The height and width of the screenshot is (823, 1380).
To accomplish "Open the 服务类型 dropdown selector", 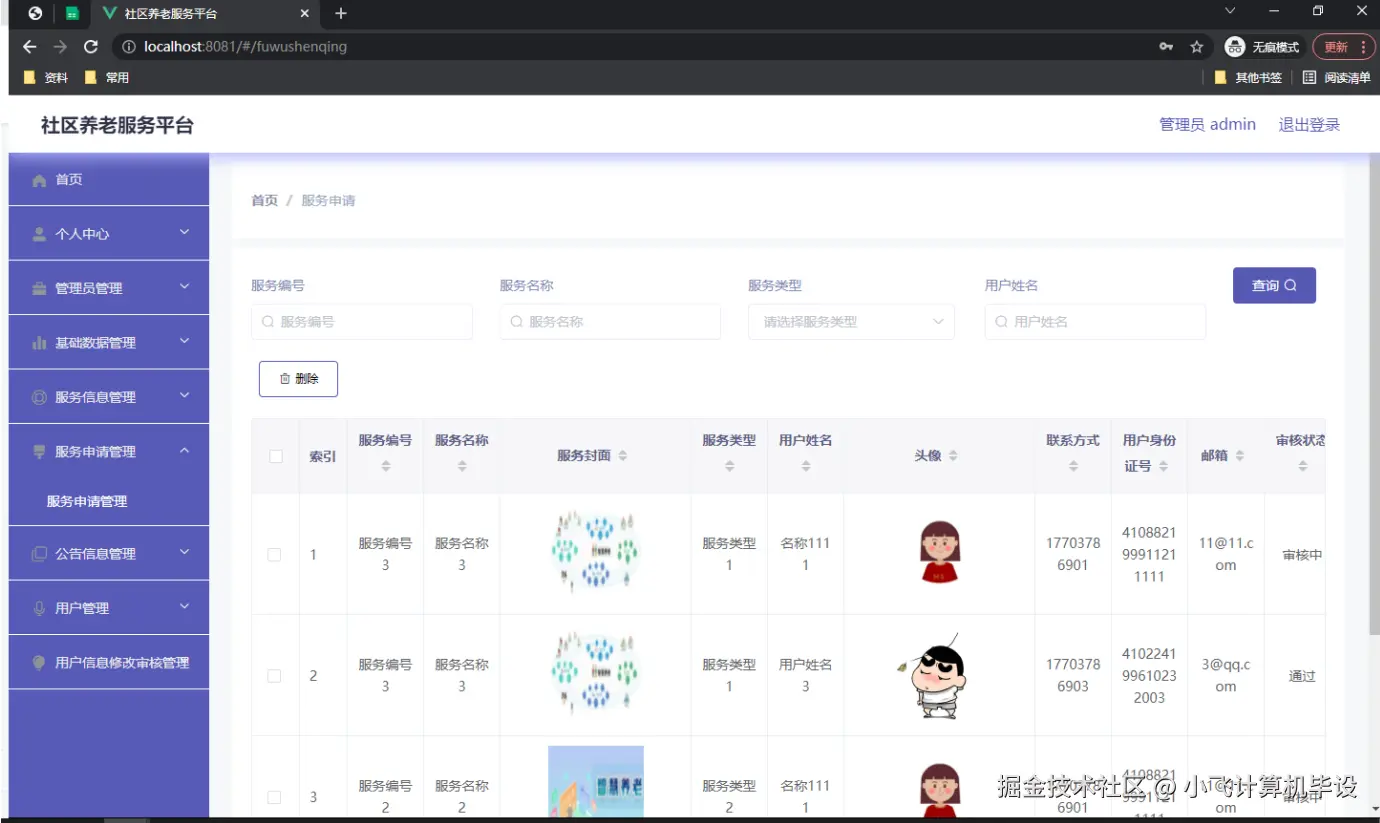I will click(851, 321).
